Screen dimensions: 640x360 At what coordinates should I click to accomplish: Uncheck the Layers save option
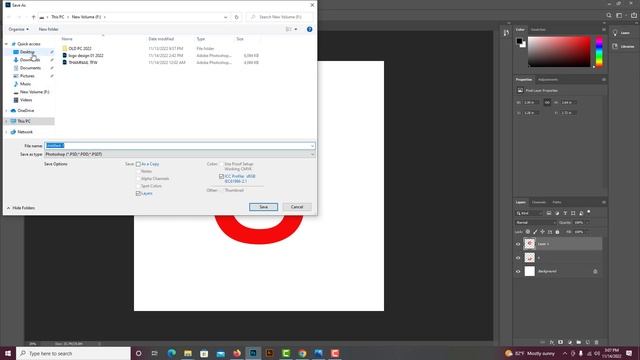(x=138, y=193)
